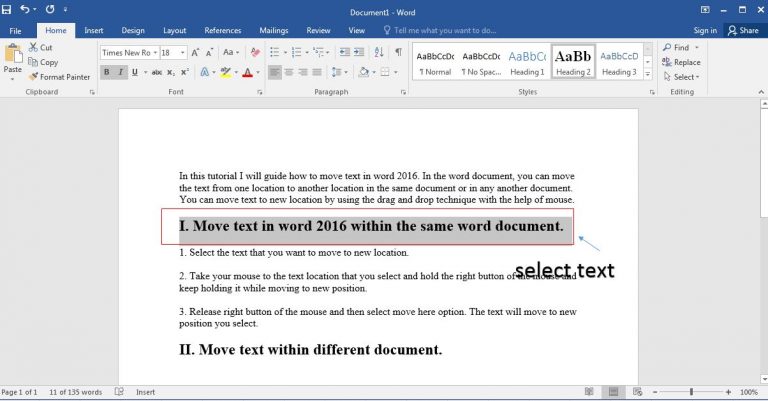Start a bulleted list
Viewport: 768px width, 401px height.
275,52
